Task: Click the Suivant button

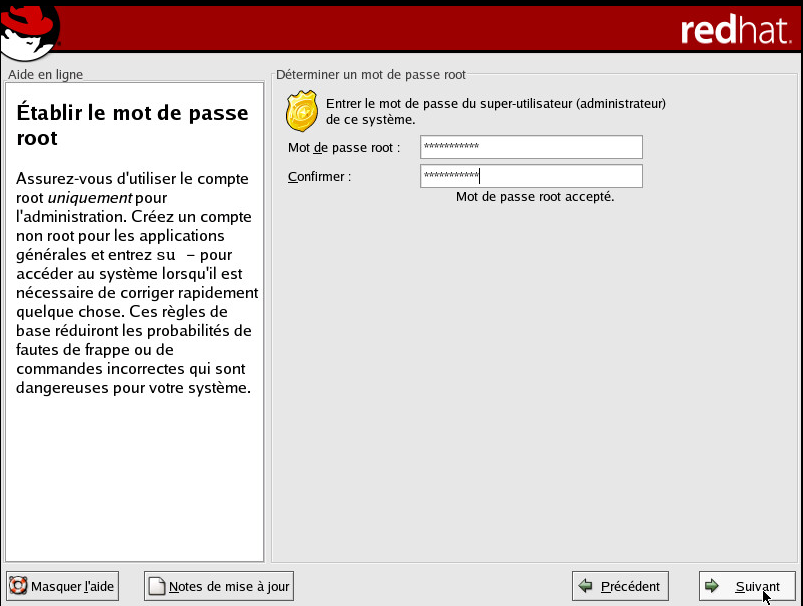Action: coord(747,586)
